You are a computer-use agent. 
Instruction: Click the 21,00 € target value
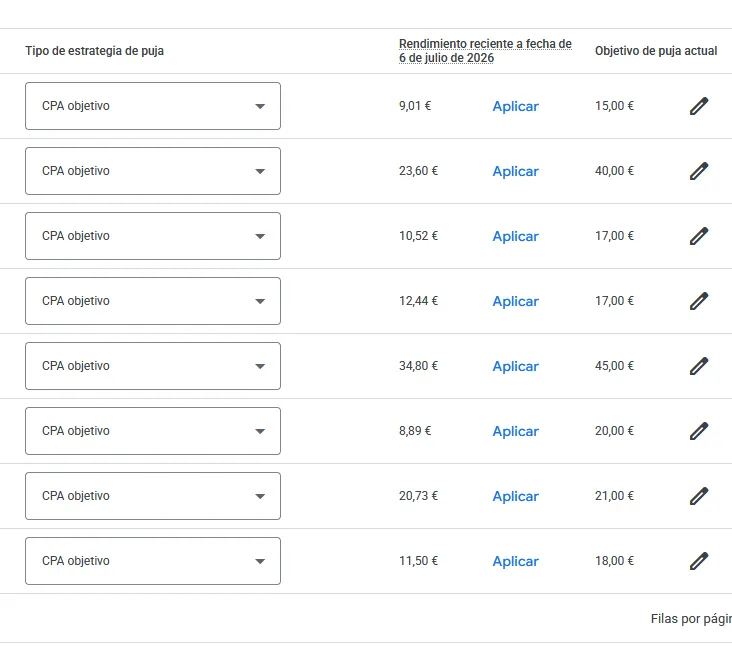[x=614, y=496]
